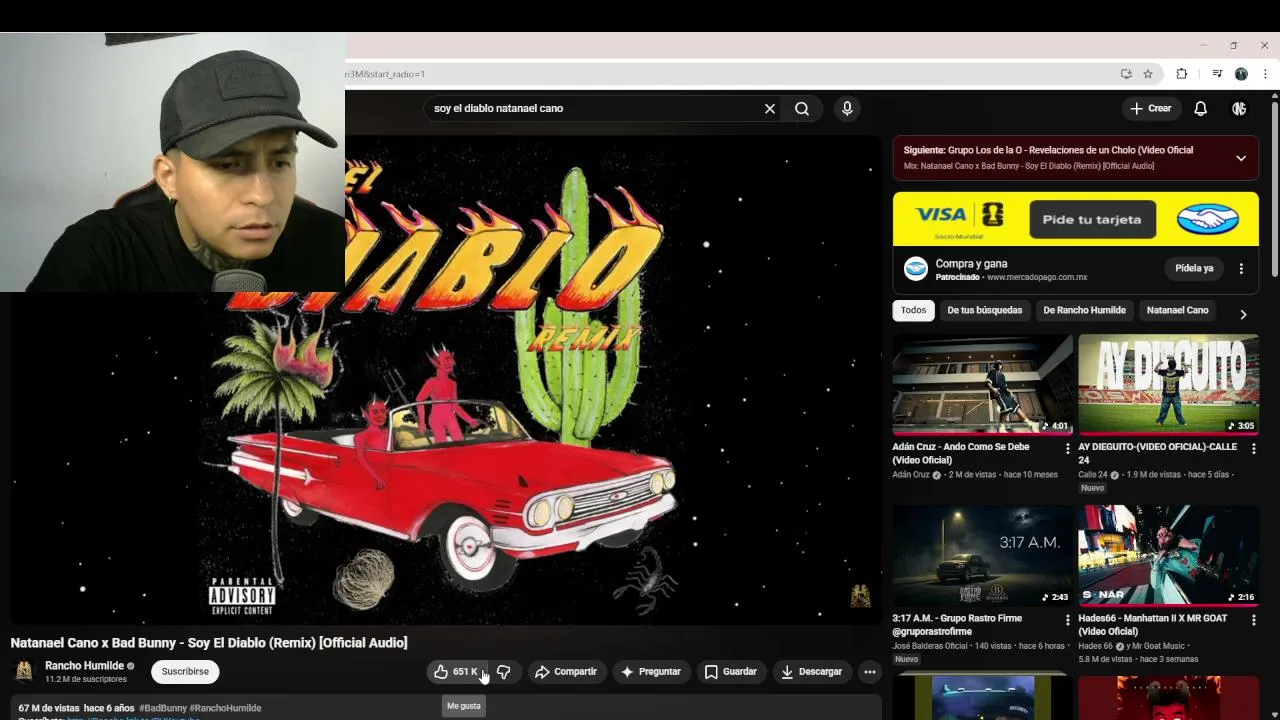The width and height of the screenshot is (1280, 720).
Task: Open Rancho Humilde channel name
Action: (x=84, y=666)
